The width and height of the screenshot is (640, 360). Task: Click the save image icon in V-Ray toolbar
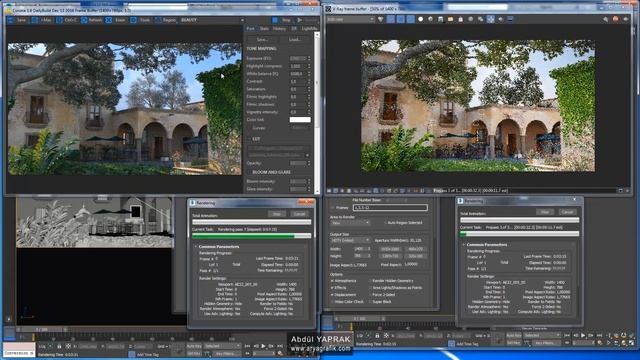pos(440,19)
